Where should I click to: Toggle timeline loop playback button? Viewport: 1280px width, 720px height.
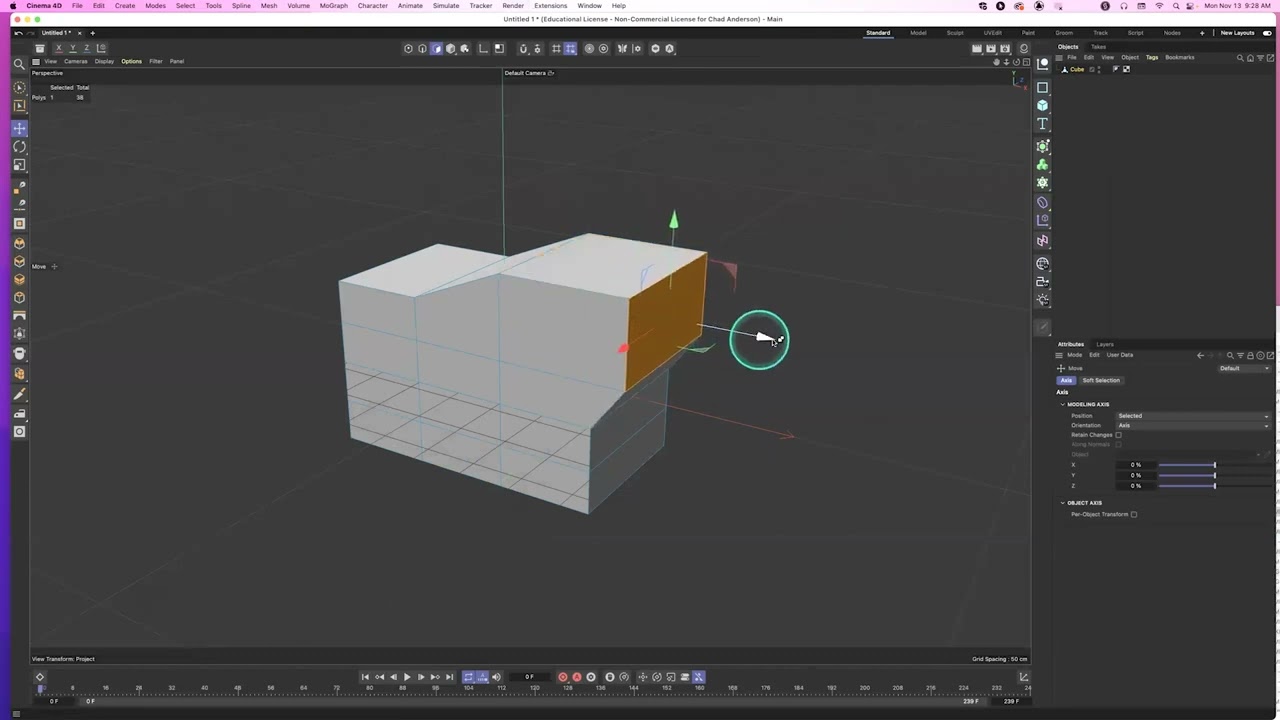(x=468, y=677)
